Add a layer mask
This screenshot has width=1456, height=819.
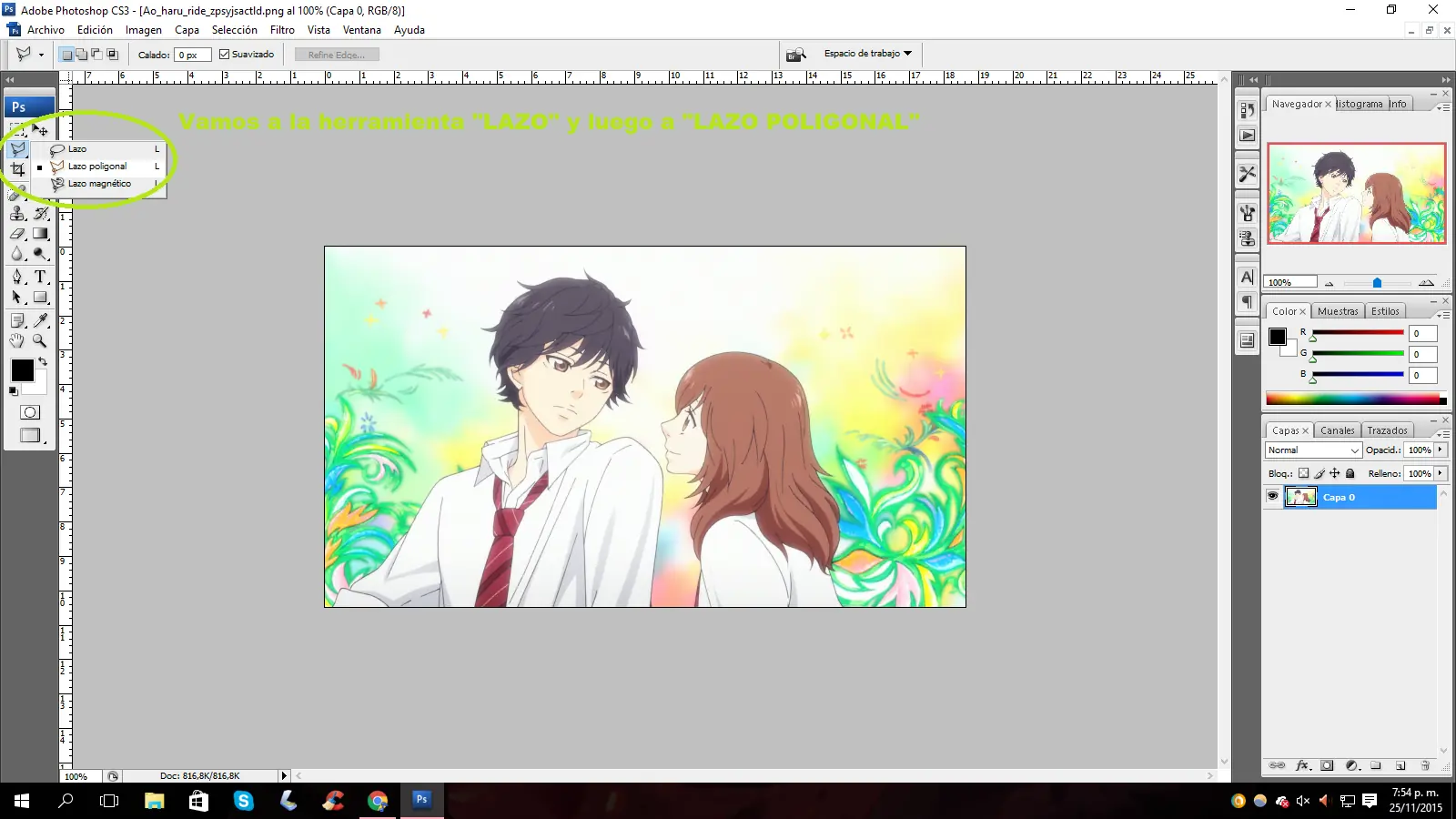(x=1327, y=765)
